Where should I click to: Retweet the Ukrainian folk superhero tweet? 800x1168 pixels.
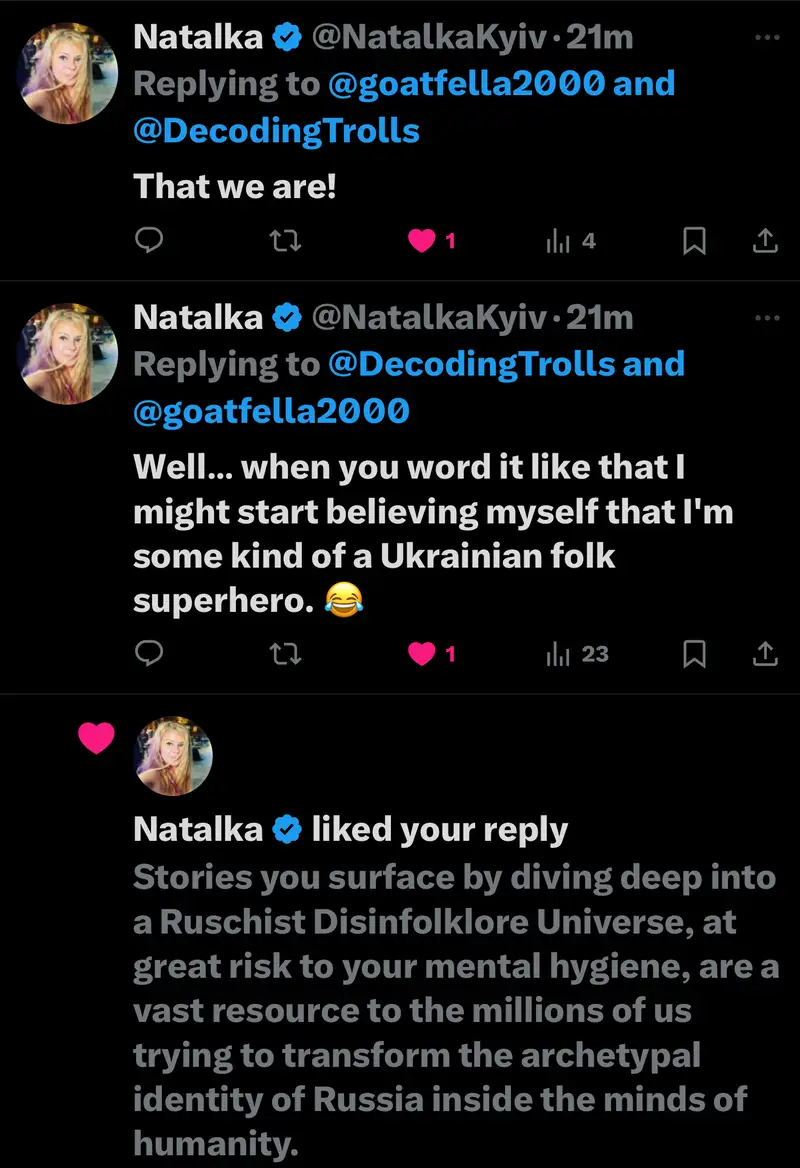coord(286,653)
